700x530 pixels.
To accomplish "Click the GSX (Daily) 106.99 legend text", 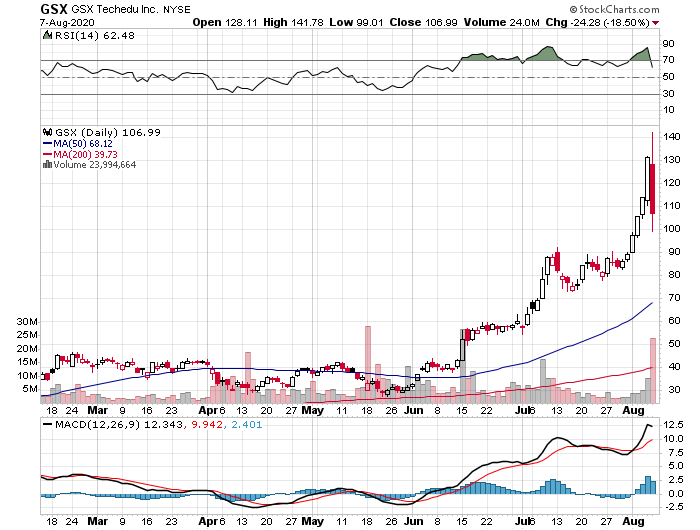I will [107, 132].
